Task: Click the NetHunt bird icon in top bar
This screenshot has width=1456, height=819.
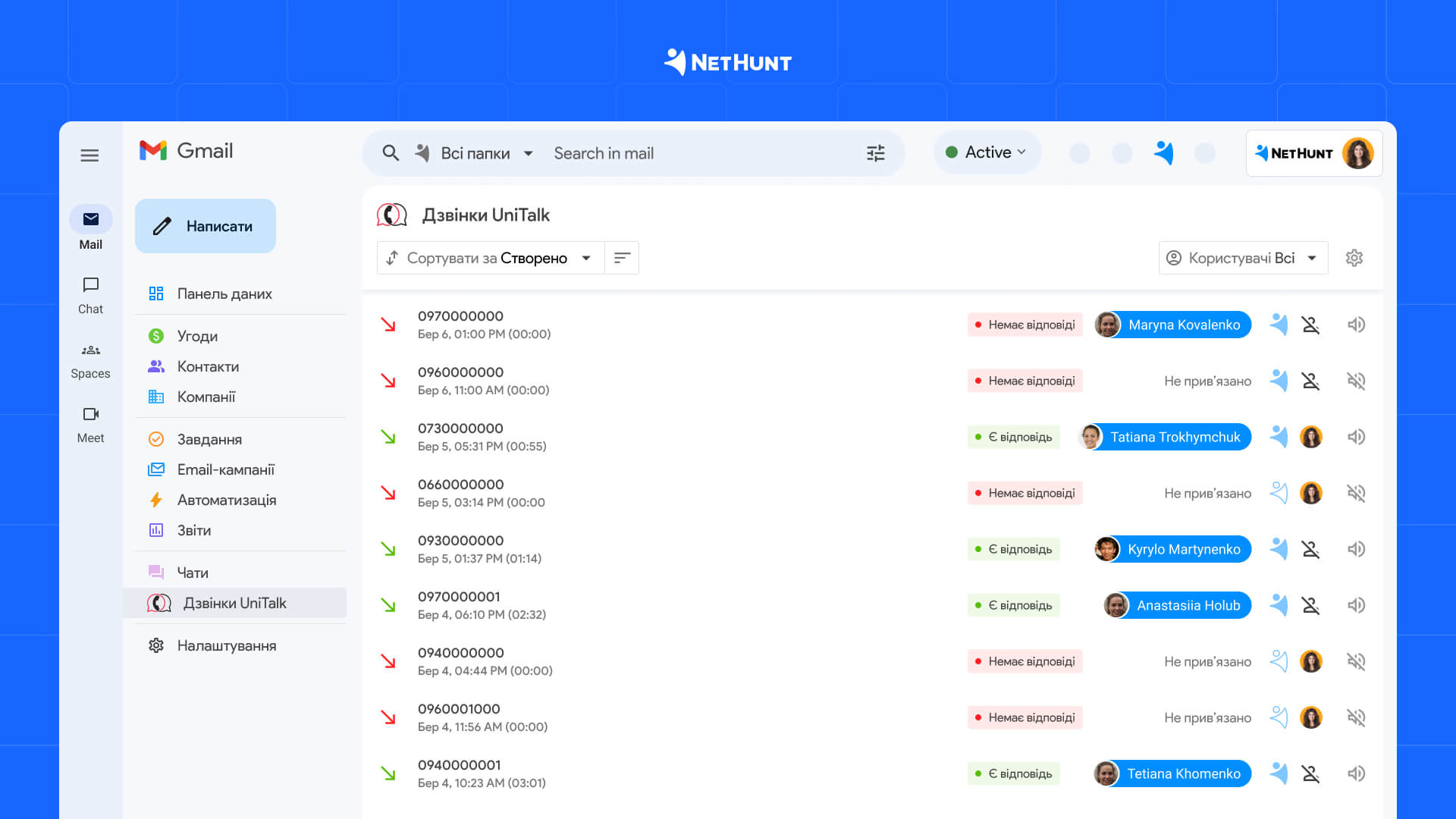Action: pos(1164,153)
